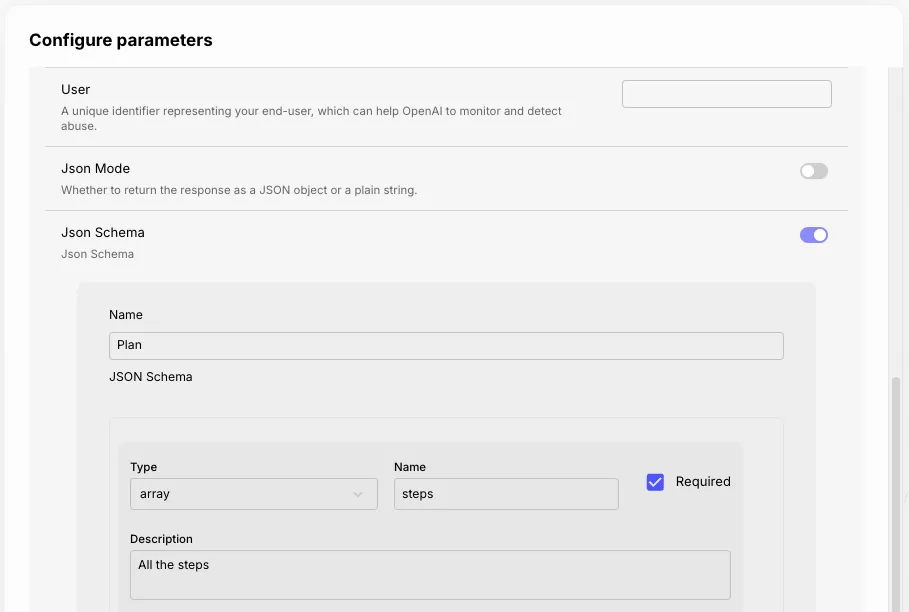Viewport: 909px width, 612px height.
Task: Click the property Name field containing steps
Action: coord(506,494)
